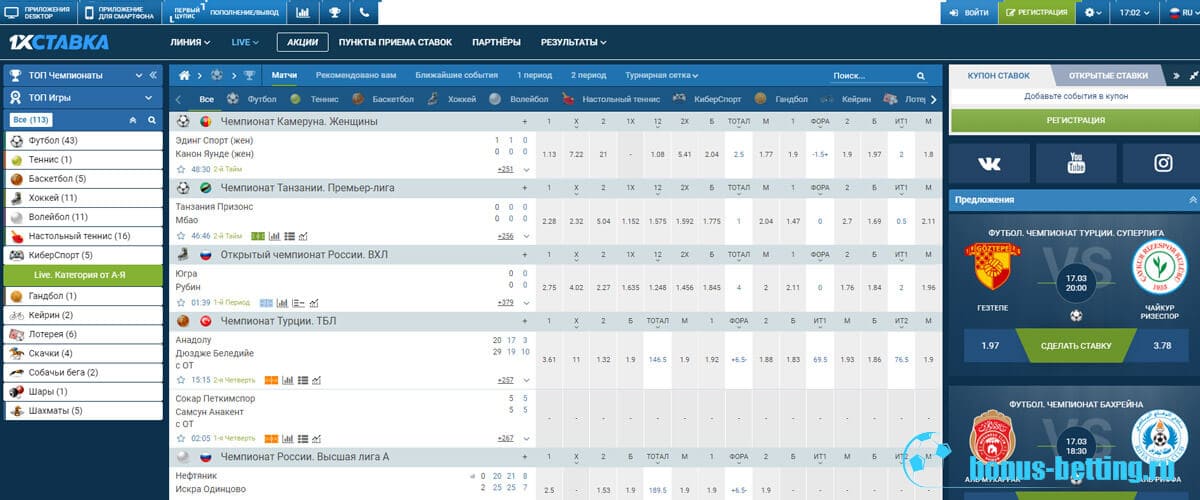Collapse the left sidebar with double arrow
This screenshot has height=500, width=1200.
click(153, 75)
